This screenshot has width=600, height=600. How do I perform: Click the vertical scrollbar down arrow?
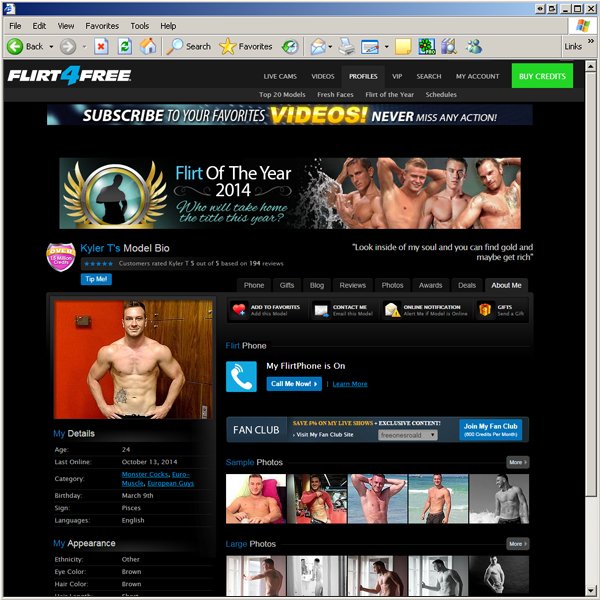tap(590, 590)
